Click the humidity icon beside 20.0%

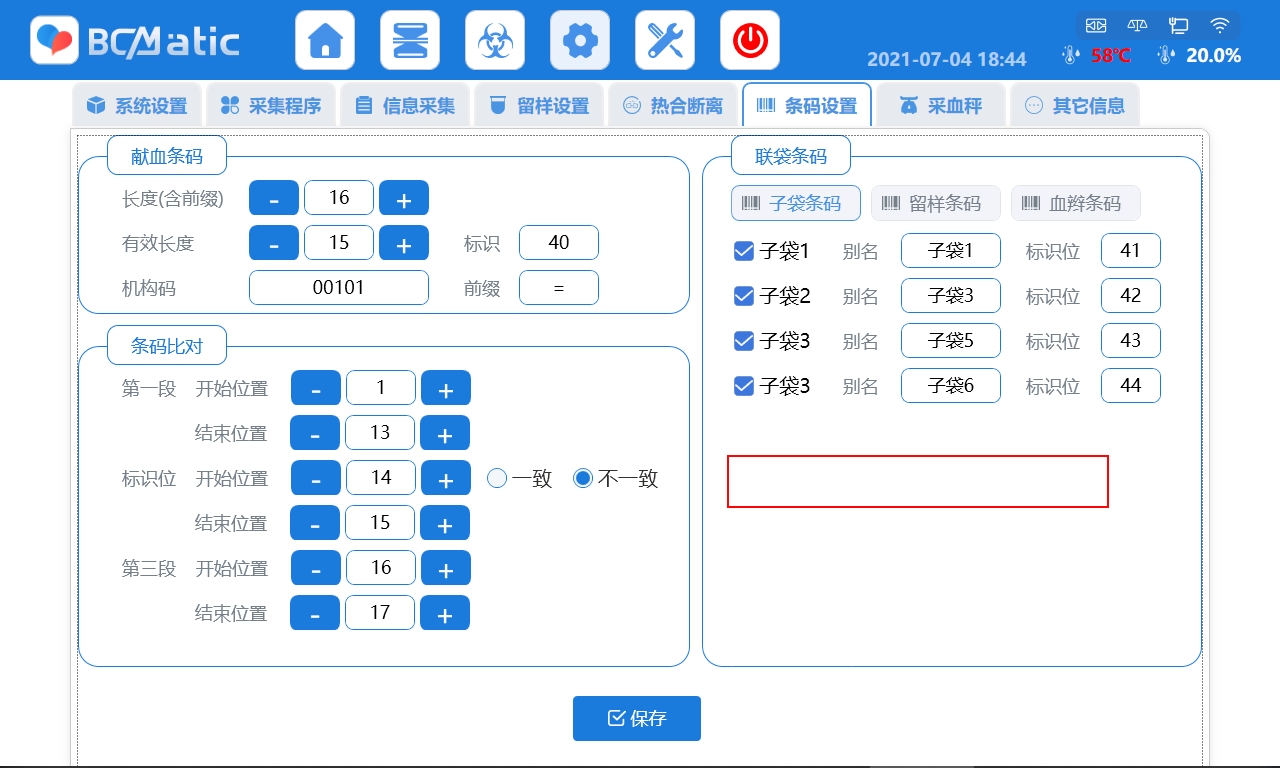point(1166,55)
